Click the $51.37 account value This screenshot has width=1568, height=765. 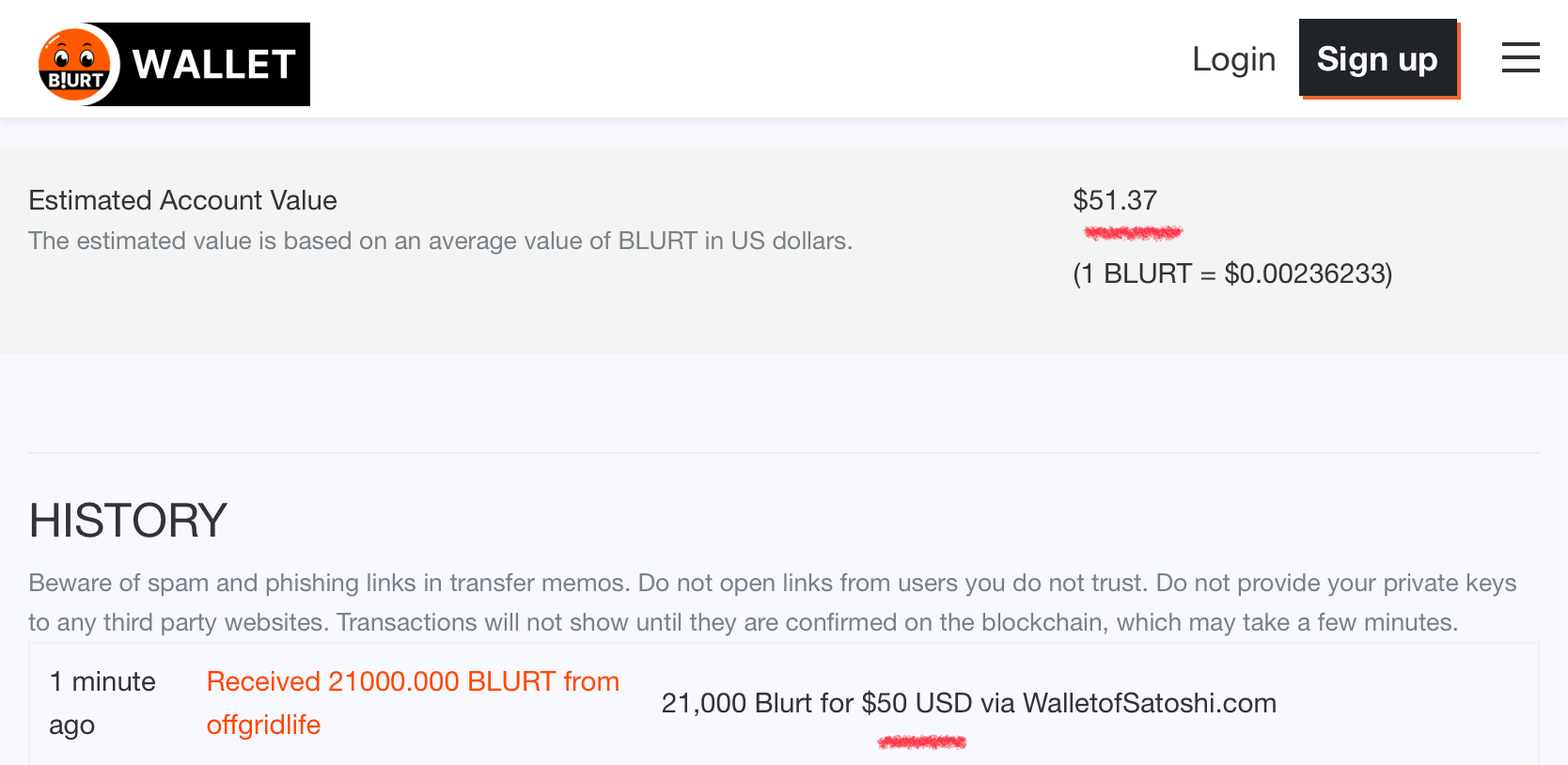point(1115,200)
